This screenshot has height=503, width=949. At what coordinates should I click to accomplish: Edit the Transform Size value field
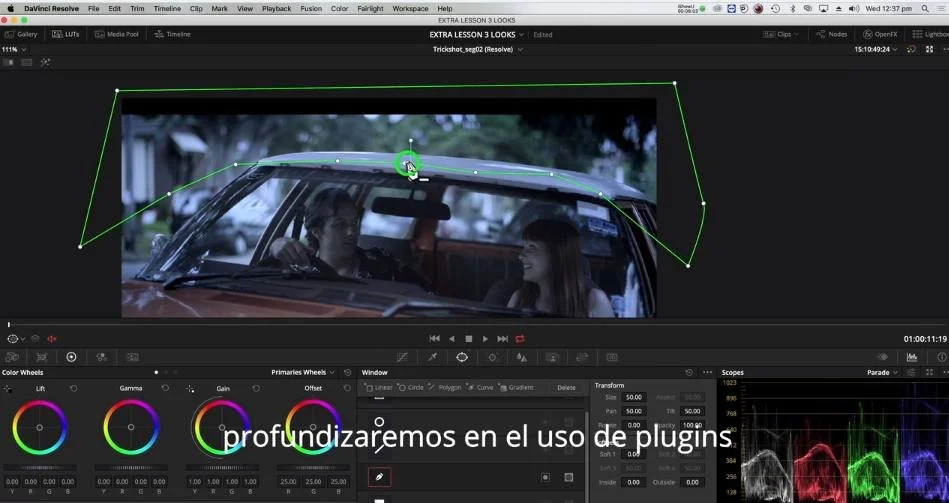click(x=634, y=397)
